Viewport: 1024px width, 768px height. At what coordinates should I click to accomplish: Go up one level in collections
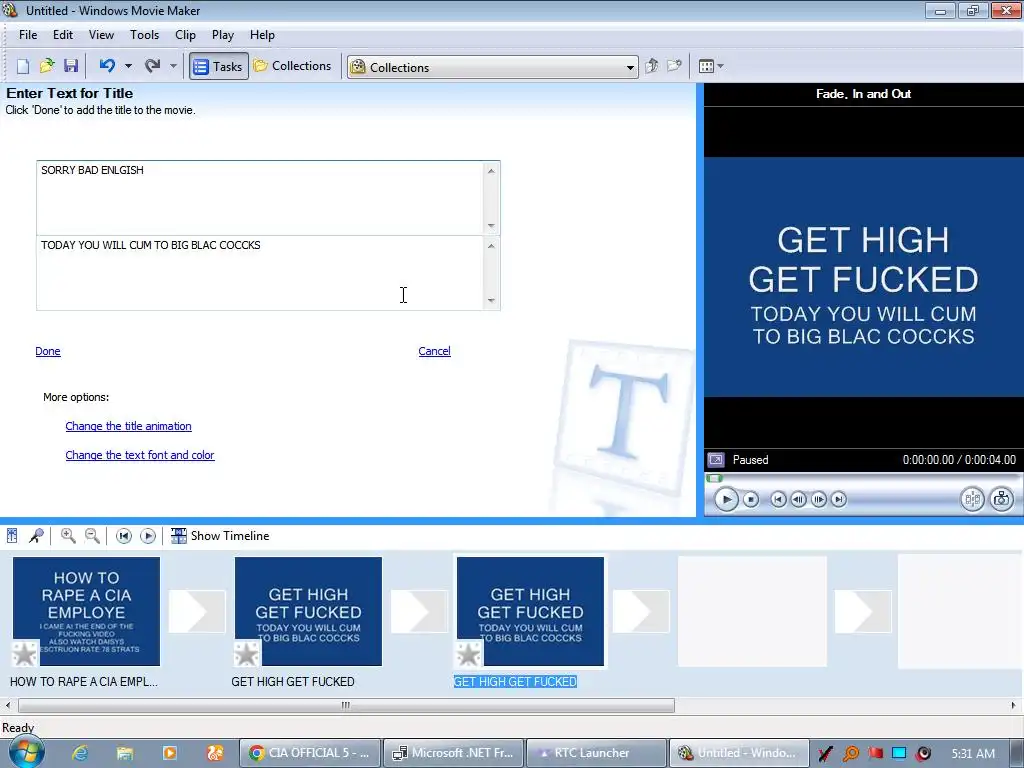(651, 66)
